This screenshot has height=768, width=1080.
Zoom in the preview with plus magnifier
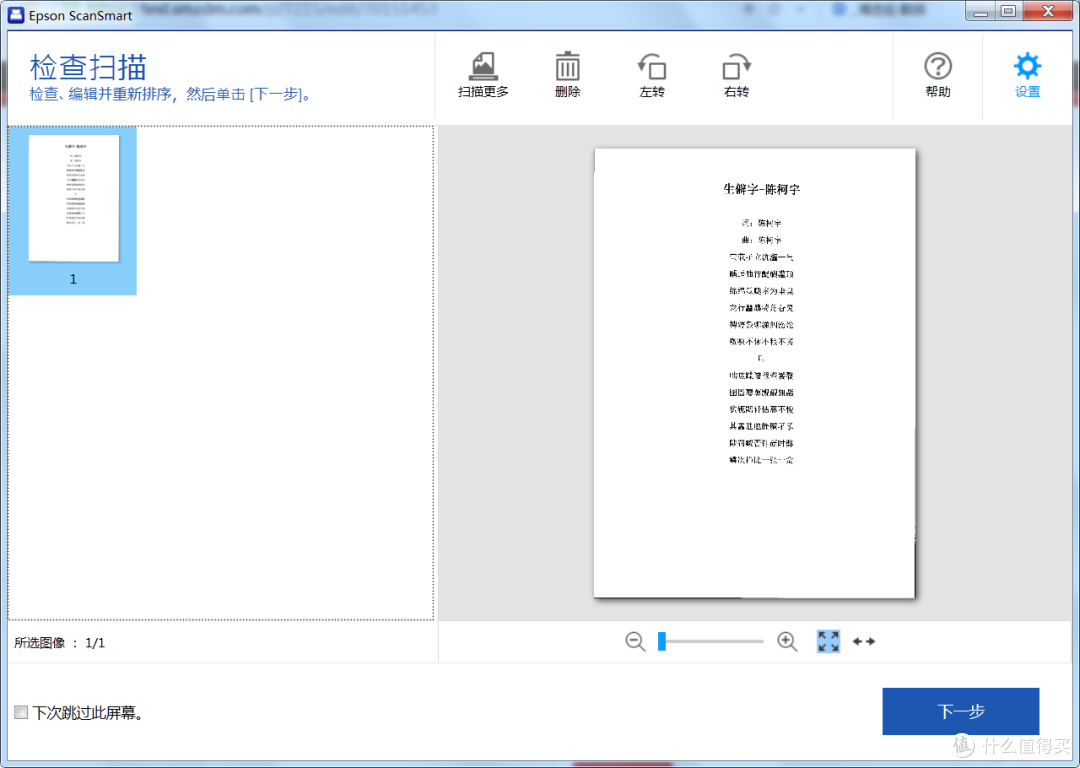(x=787, y=642)
